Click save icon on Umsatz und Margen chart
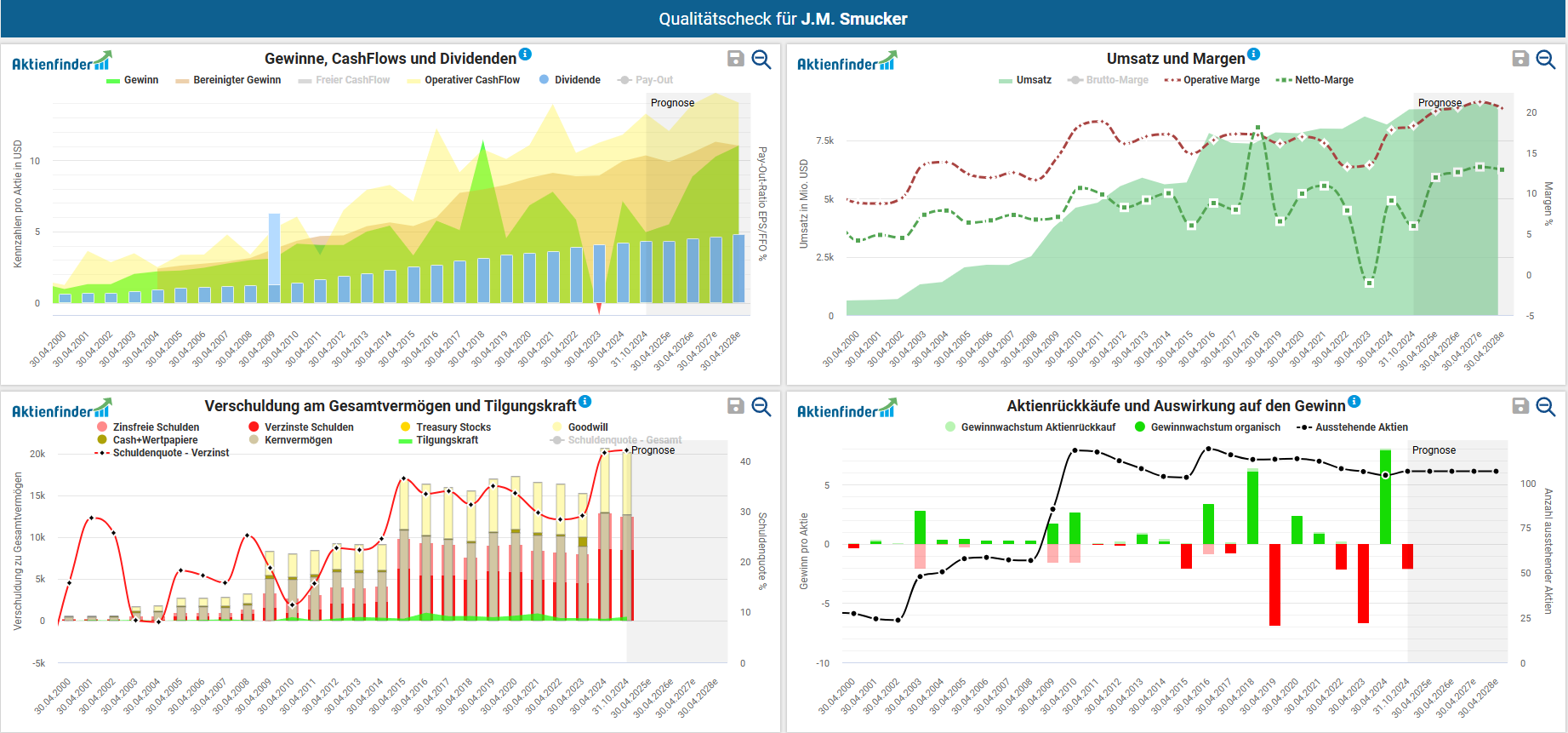The height and width of the screenshot is (733, 1568). (x=1520, y=59)
